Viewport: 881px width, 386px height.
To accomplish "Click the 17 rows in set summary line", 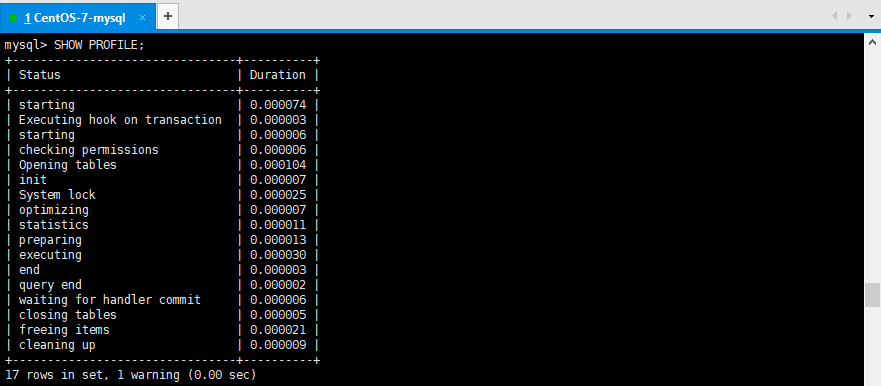I will coord(130,374).
